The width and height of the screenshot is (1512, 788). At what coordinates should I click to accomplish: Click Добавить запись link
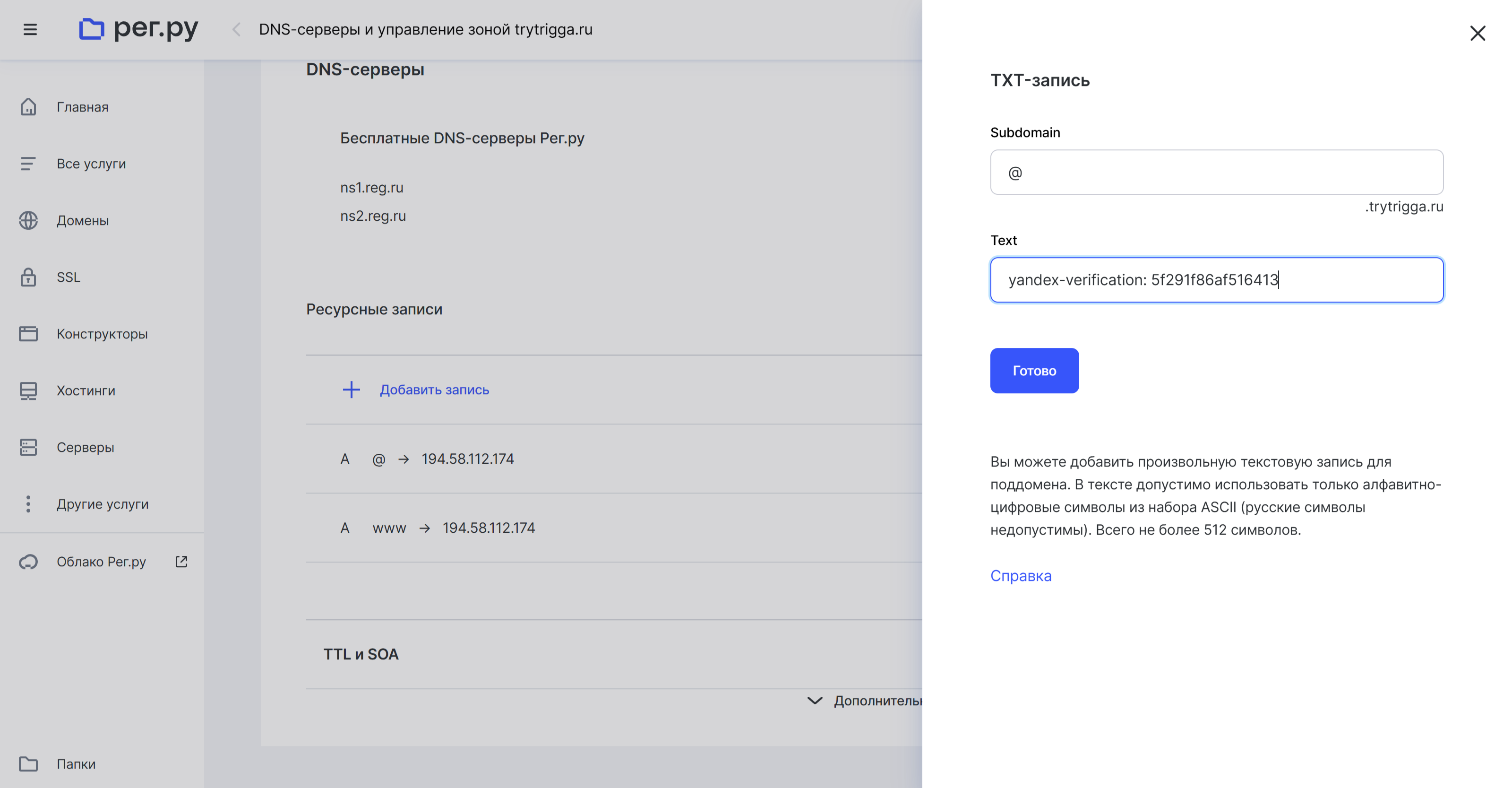434,390
